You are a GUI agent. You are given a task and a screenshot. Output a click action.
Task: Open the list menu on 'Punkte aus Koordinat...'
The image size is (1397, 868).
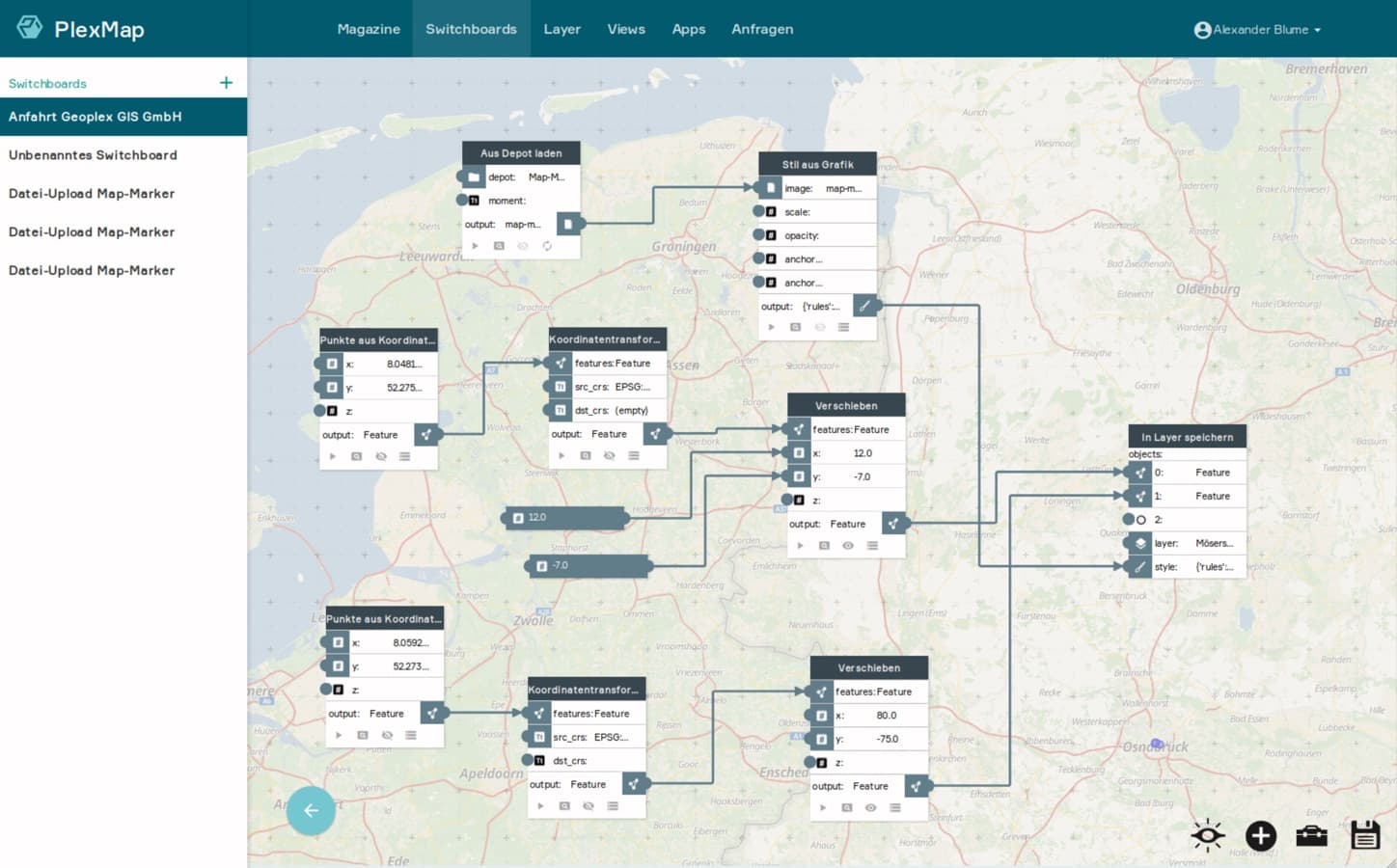pos(404,455)
